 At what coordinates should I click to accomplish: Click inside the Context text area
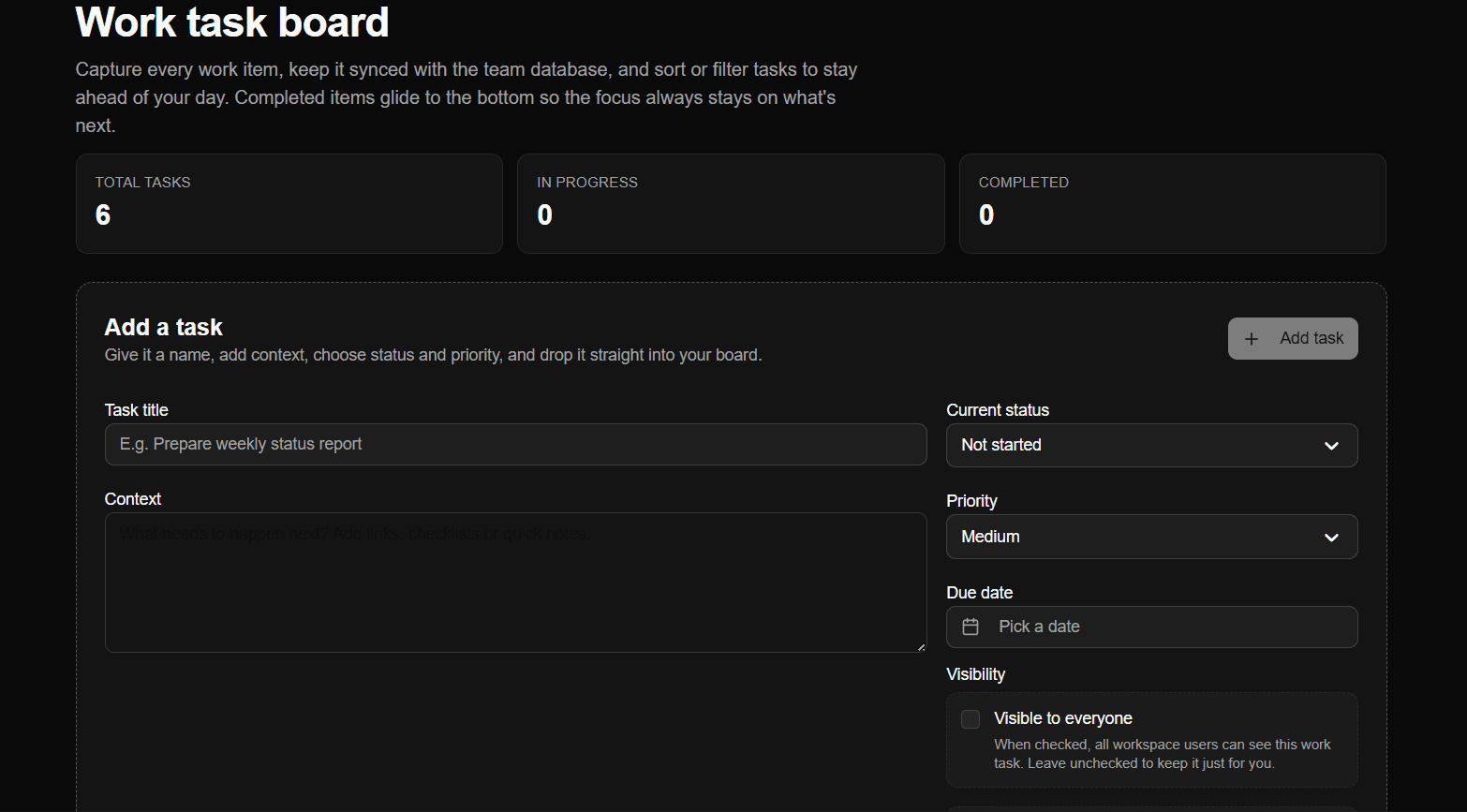[x=515, y=582]
